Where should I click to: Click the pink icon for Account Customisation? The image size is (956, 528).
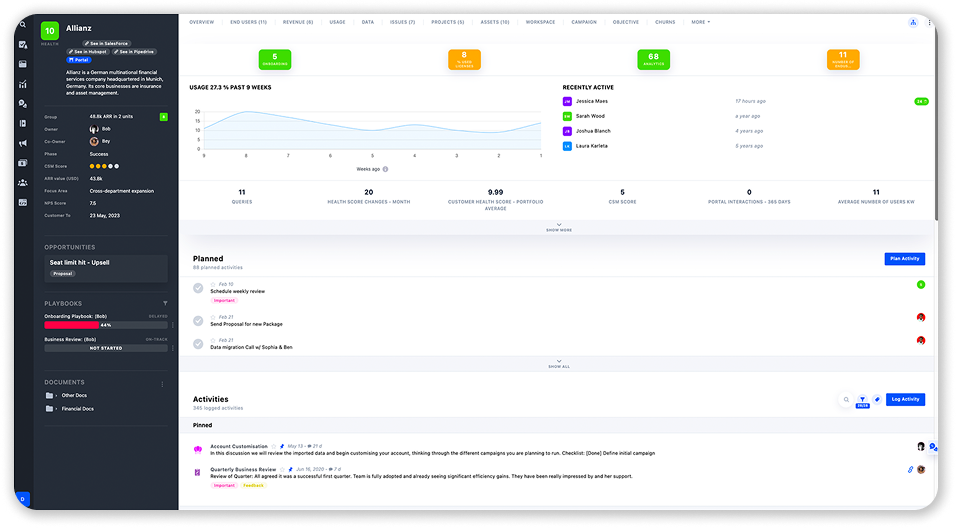[x=198, y=449]
